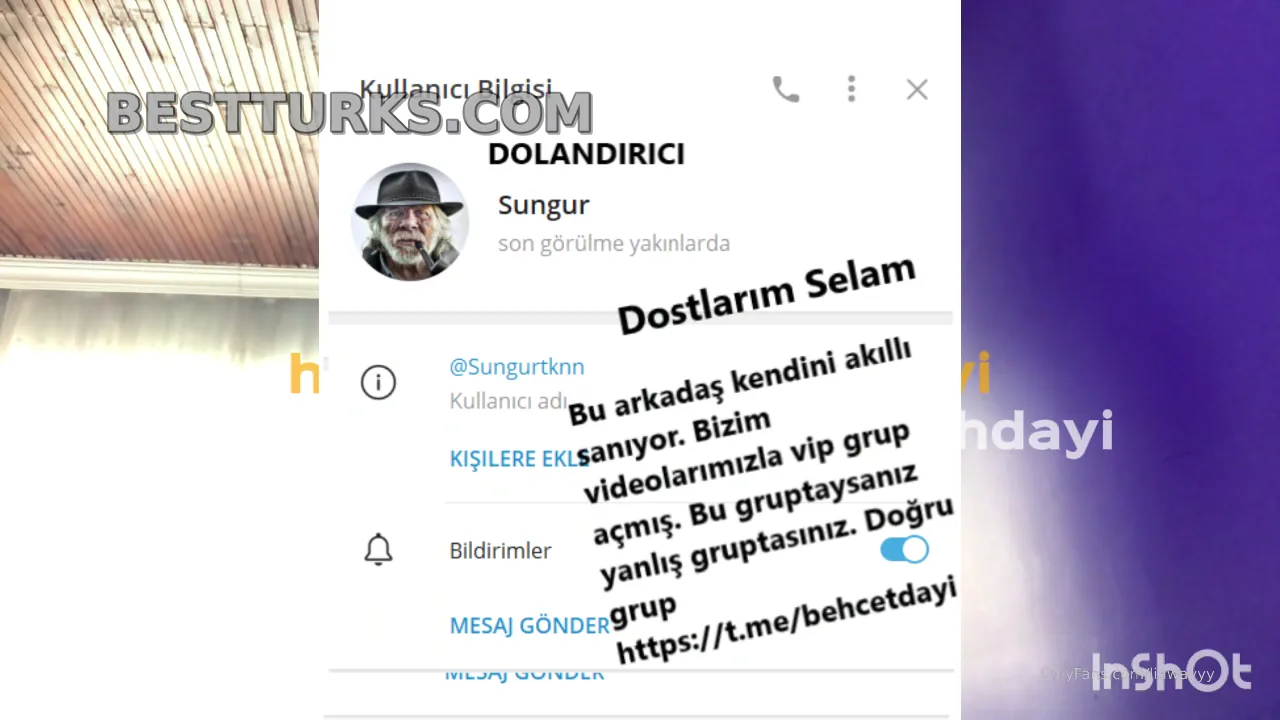
Task: Click the fully visible MESAJ GÖNDER button
Action: [529, 626]
